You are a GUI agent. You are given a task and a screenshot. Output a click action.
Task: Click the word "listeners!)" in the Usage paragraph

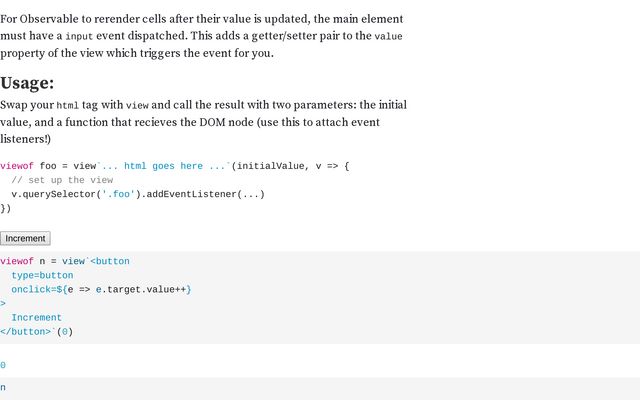(x=25, y=139)
